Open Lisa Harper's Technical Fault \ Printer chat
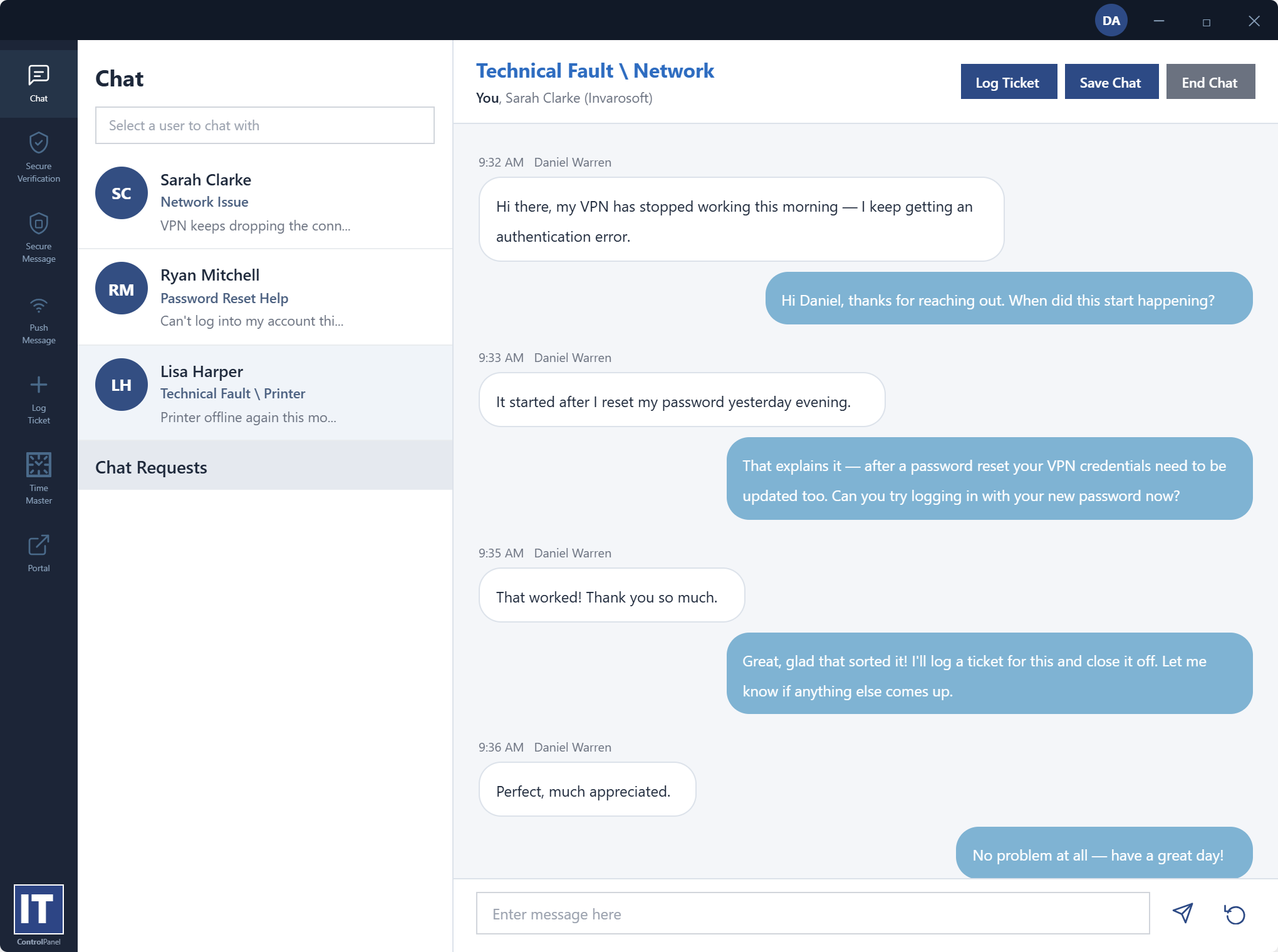Screen dimensions: 1278x952 pos(265,393)
